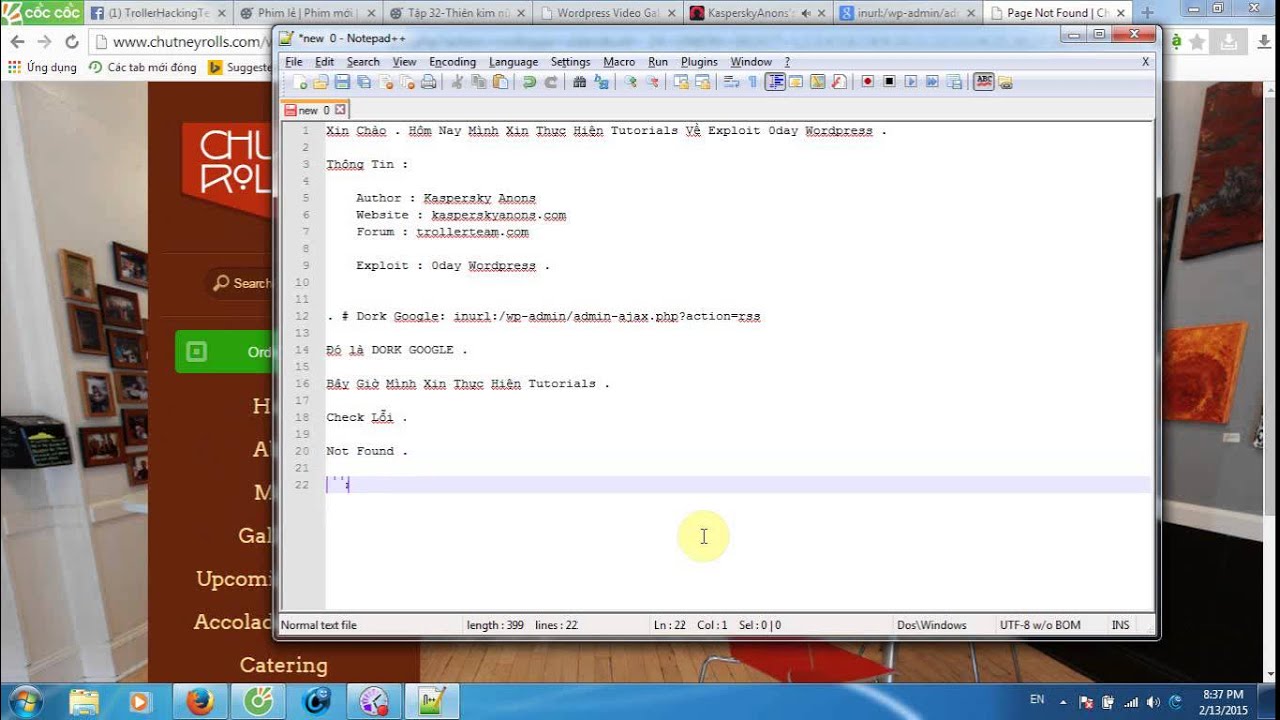Toggle the indent guide button

(x=775, y=82)
